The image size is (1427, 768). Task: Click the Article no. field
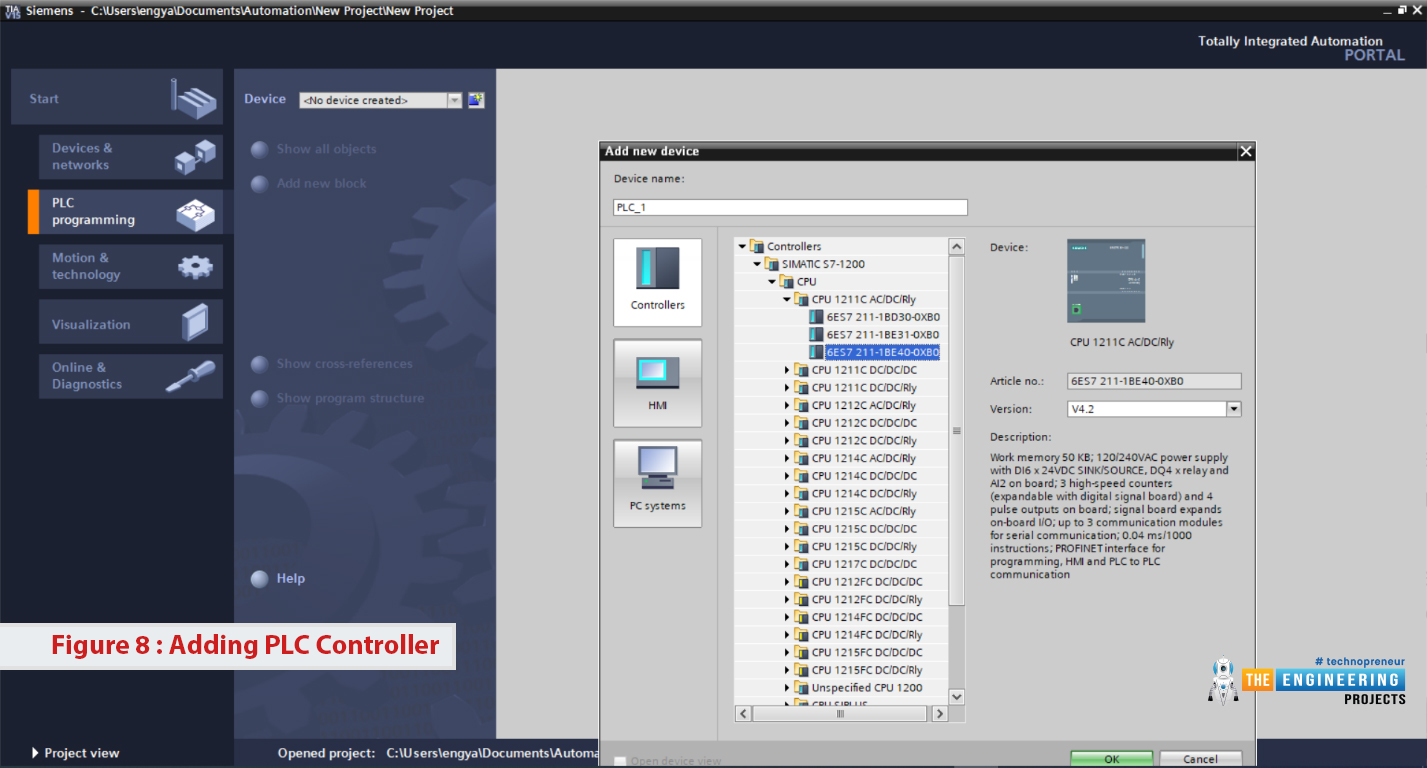(1154, 381)
